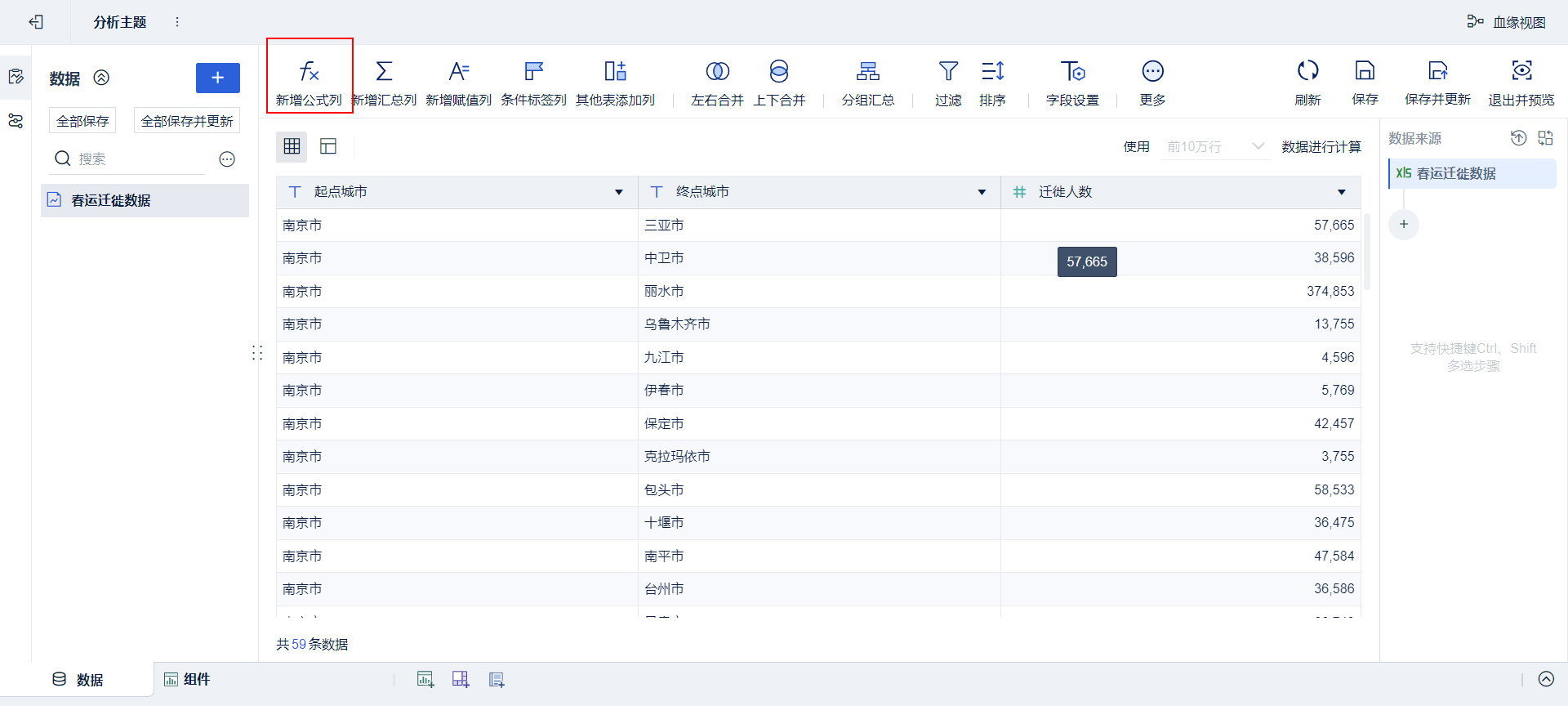This screenshot has height=706, width=1568.
Task: Click 全部保存 button
Action: pyautogui.click(x=82, y=121)
